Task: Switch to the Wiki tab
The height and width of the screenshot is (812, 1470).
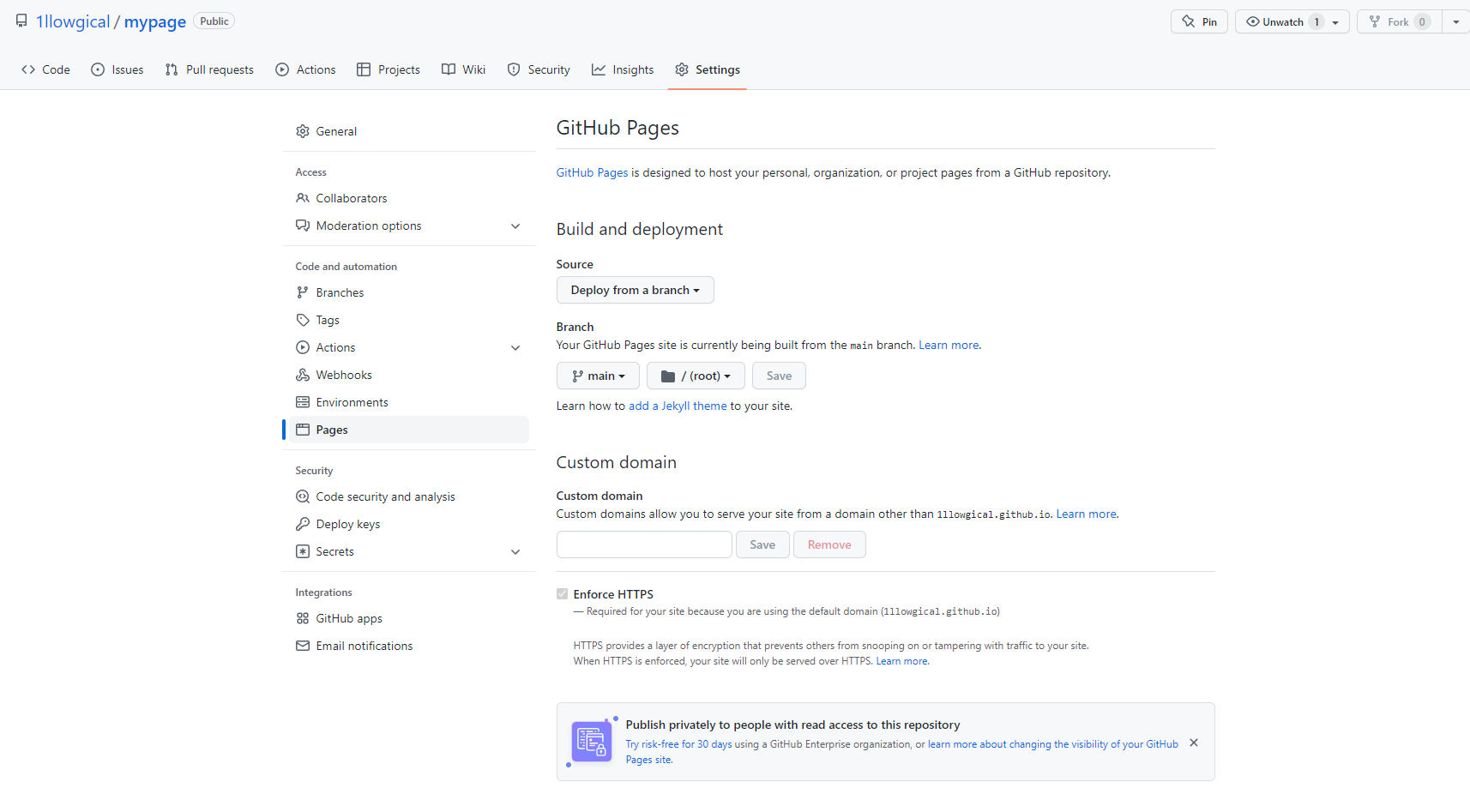Action: click(x=464, y=69)
